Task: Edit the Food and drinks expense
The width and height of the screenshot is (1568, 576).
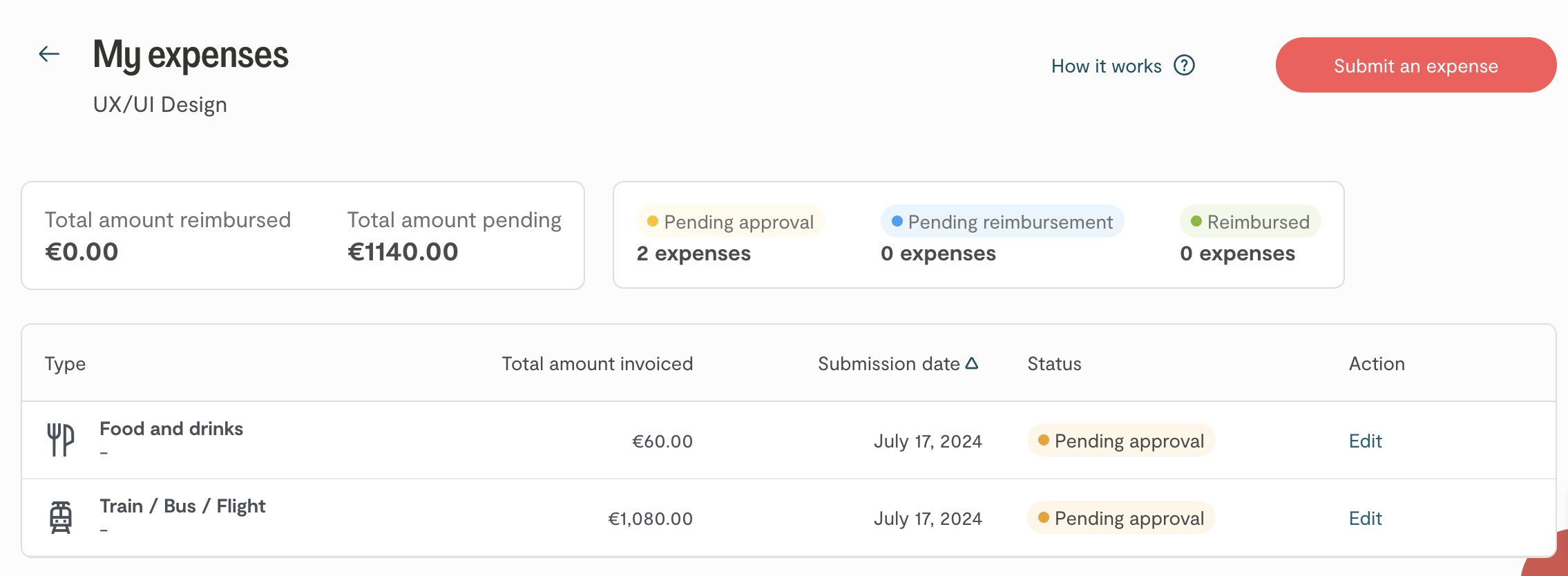Action: (x=1365, y=441)
